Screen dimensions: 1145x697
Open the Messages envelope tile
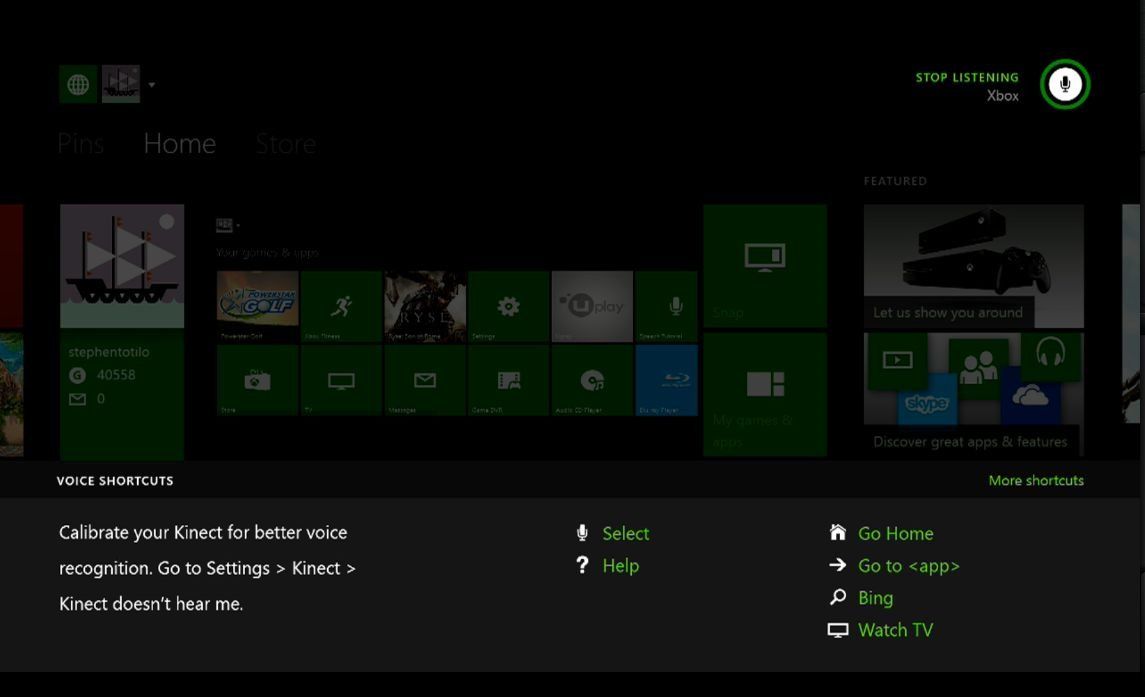pos(423,380)
